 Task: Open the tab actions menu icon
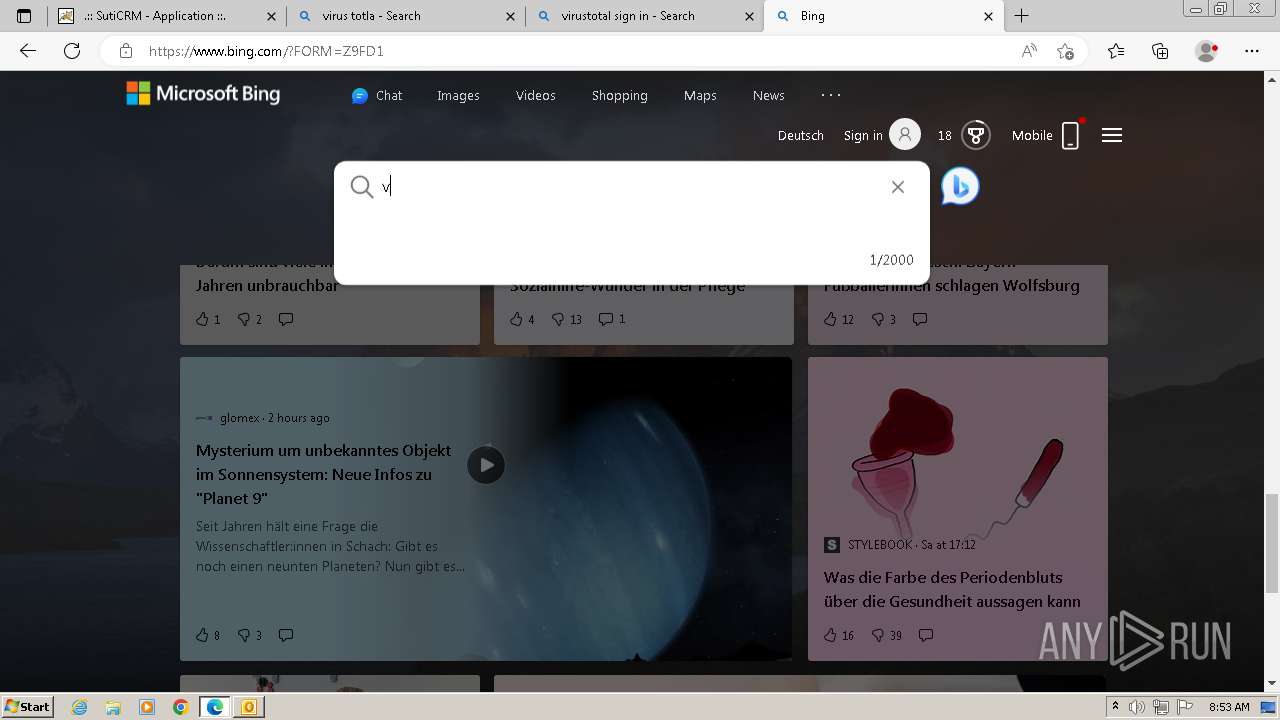coord(24,16)
